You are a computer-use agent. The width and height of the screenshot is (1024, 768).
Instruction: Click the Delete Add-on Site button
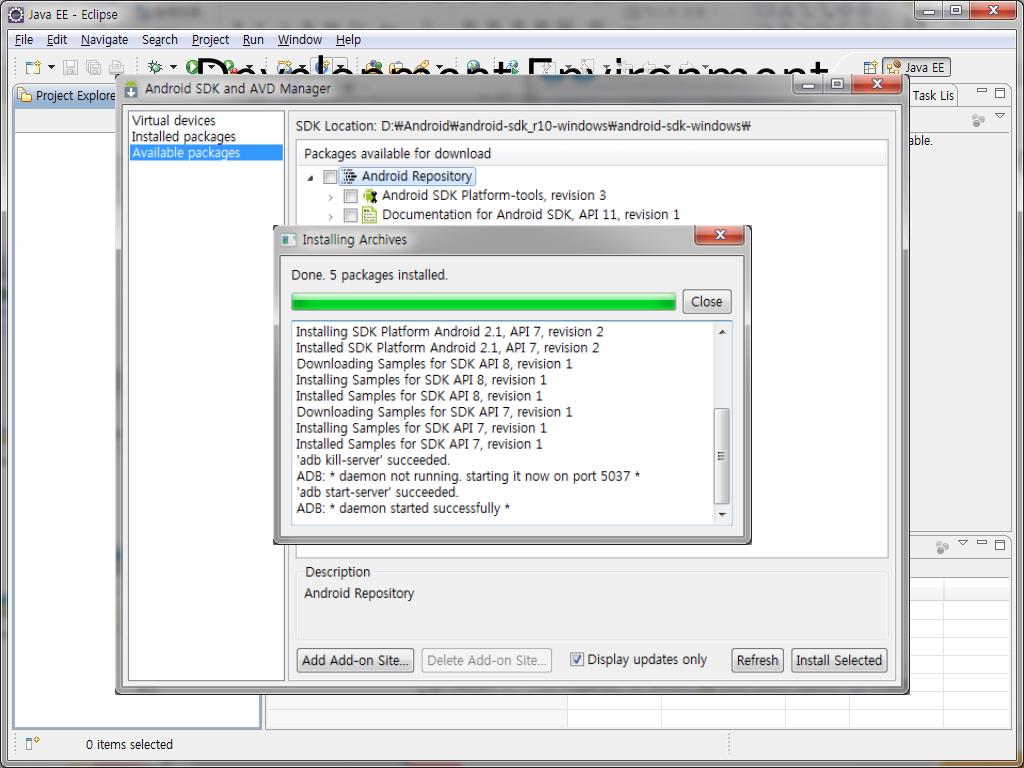487,660
